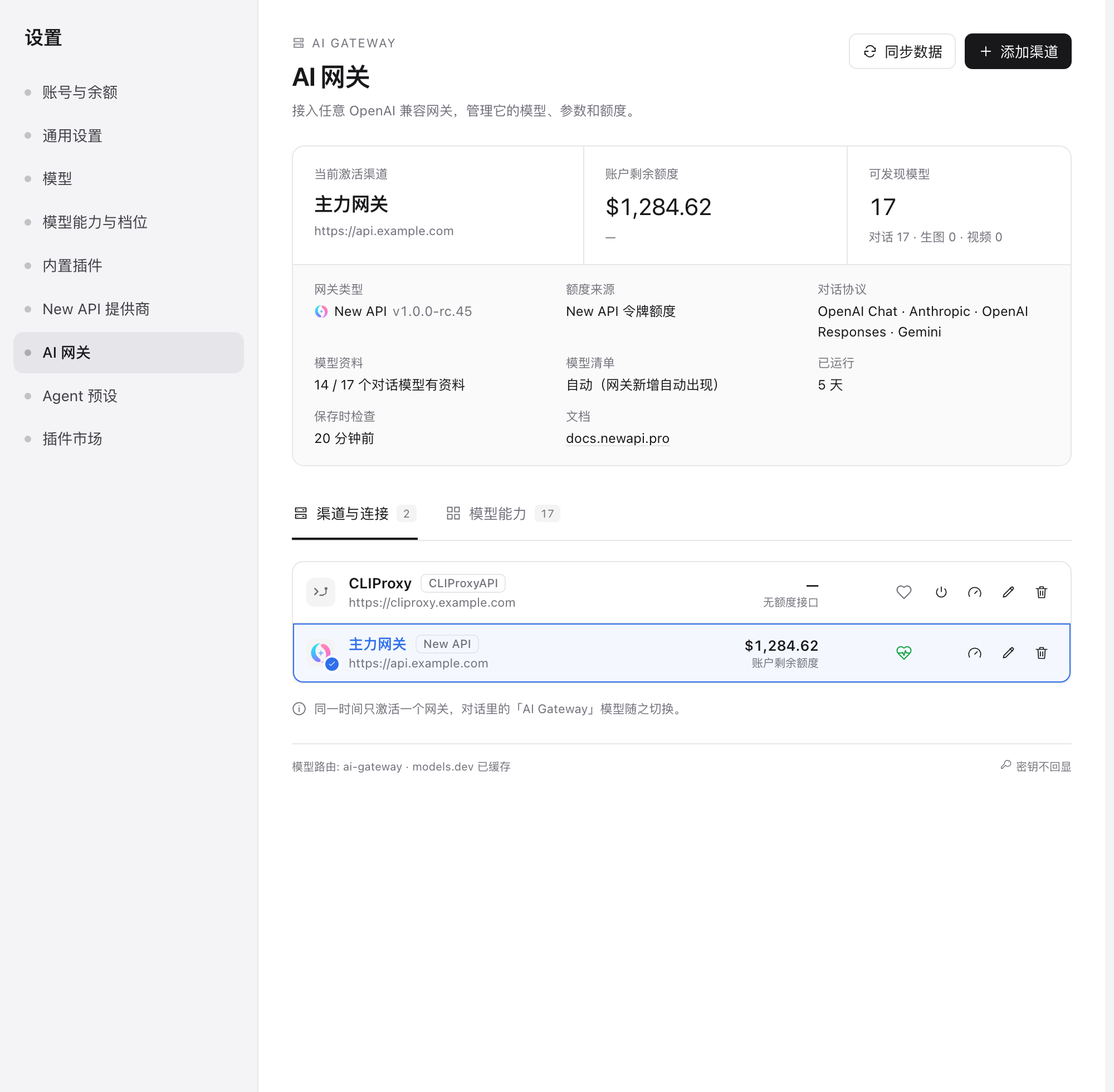Click 对话 17 · 生图 0 · 视频 0 text

(x=935, y=237)
